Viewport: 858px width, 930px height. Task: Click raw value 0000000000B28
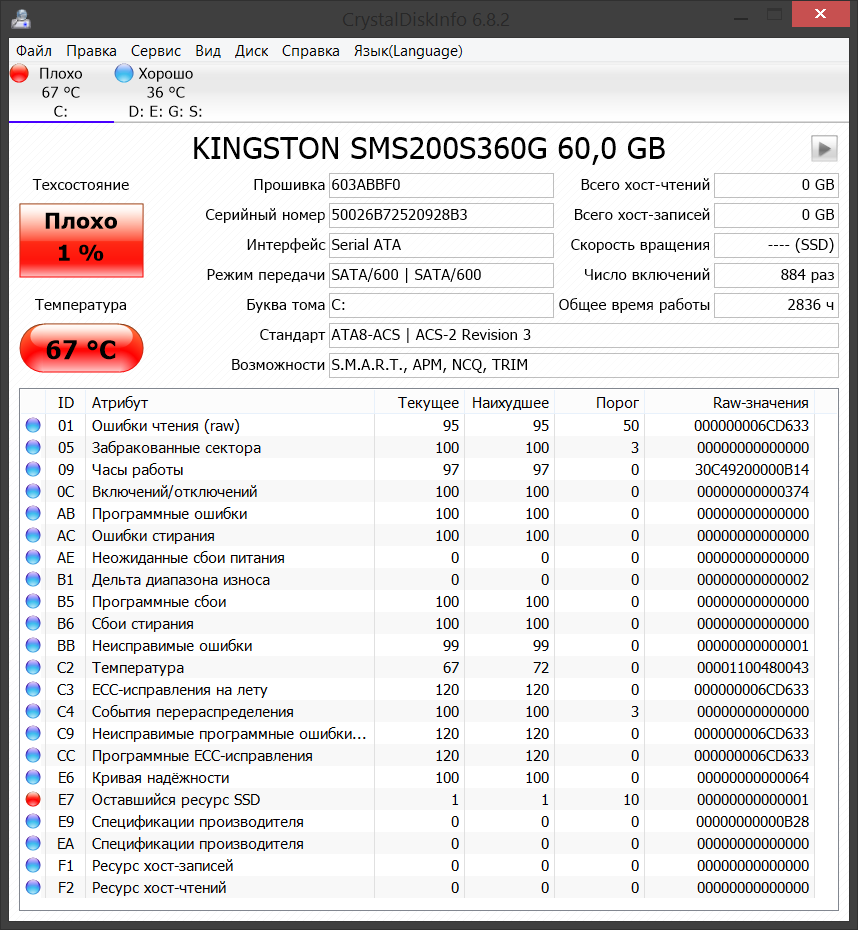click(x=752, y=822)
